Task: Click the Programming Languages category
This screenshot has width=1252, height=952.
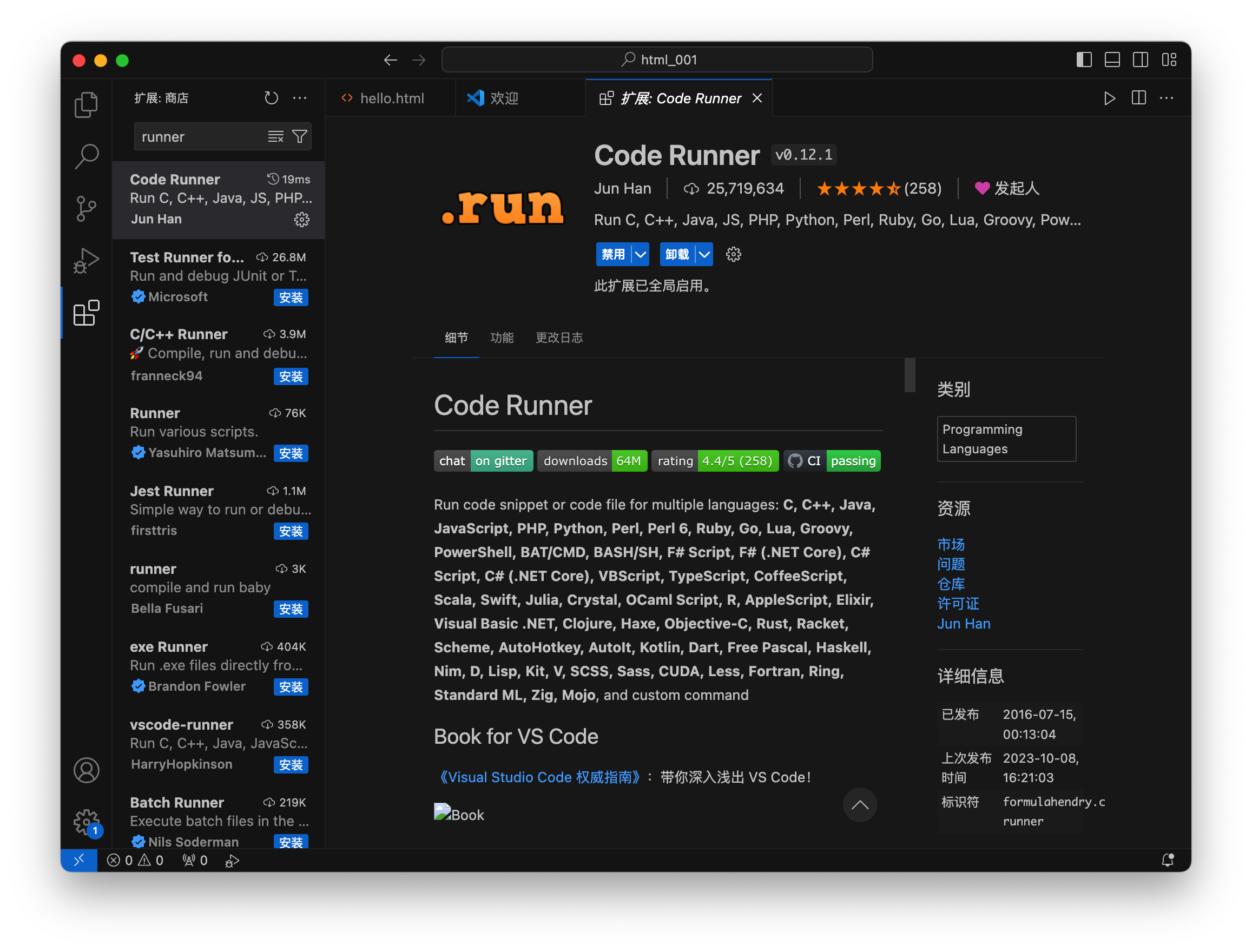Action: coord(1006,439)
